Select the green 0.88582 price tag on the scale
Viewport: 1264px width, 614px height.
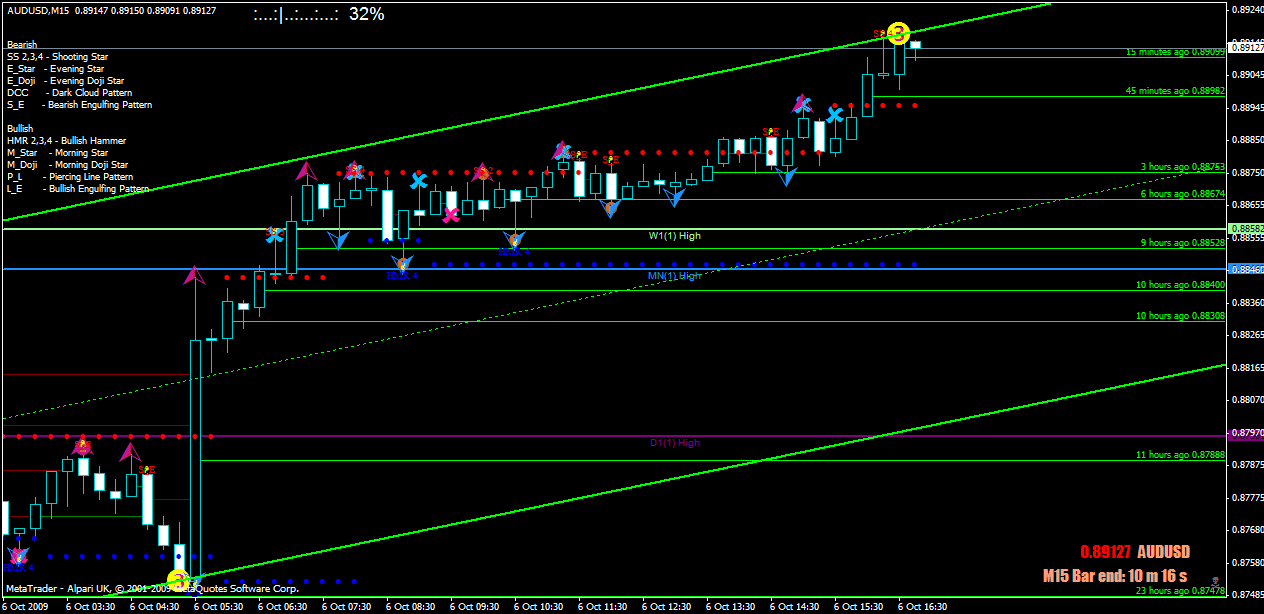click(1246, 228)
